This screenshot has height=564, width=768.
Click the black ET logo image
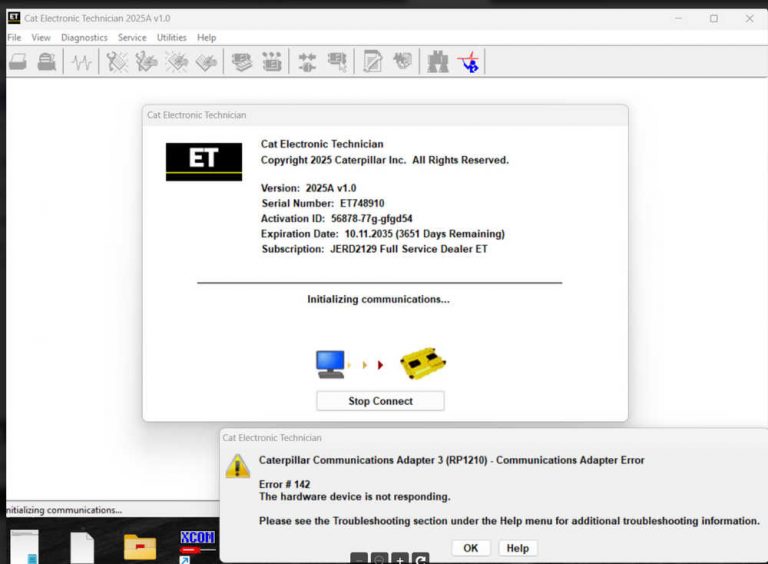pos(204,162)
